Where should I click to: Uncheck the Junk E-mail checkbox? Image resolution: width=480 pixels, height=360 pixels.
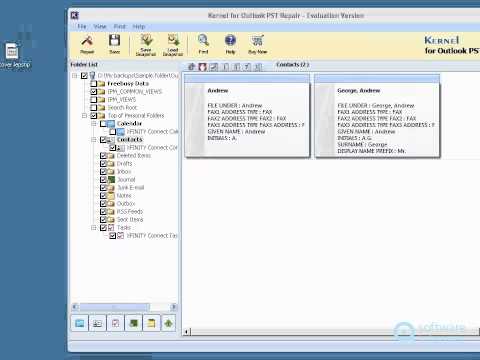click(x=103, y=188)
